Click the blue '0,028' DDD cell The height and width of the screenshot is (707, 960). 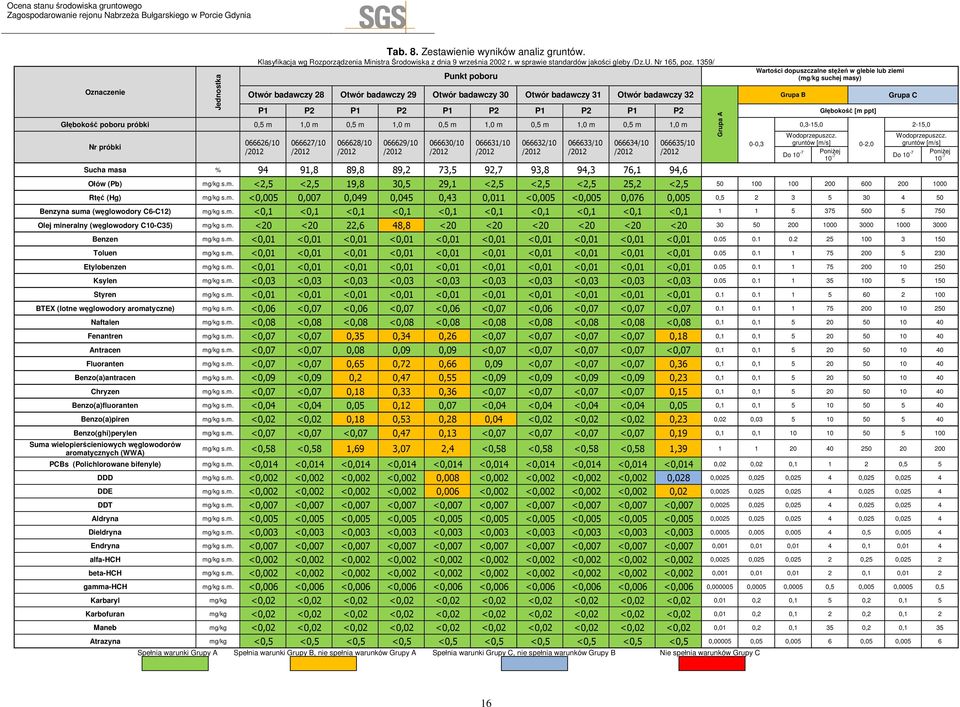678,478
